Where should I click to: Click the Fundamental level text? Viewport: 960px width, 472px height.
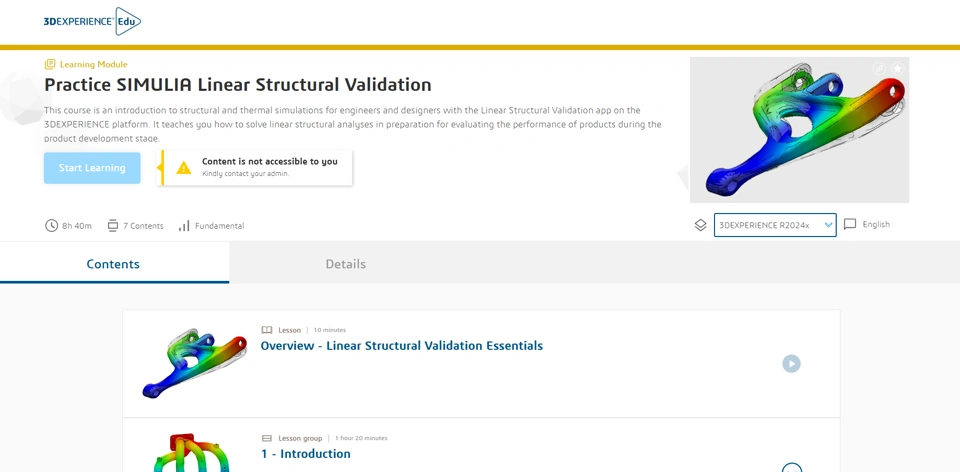pyautogui.click(x=219, y=226)
